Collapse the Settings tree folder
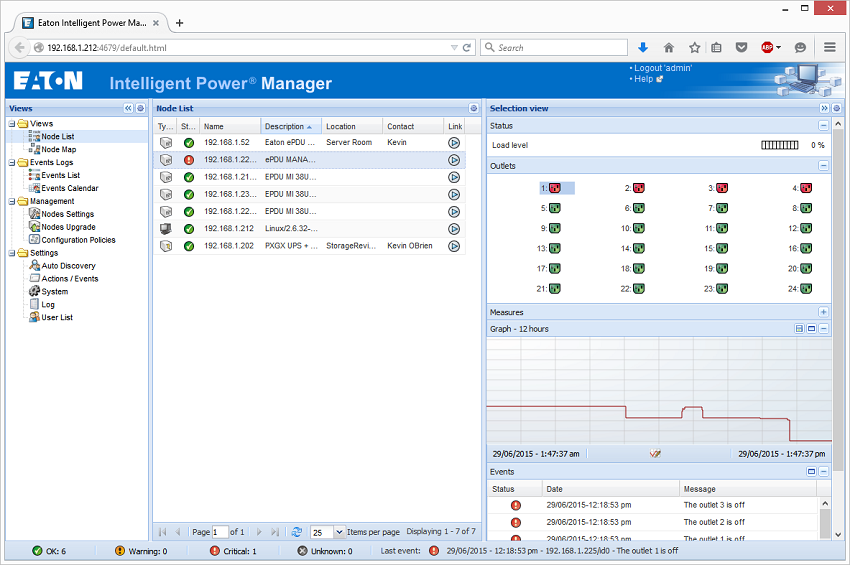This screenshot has width=850, height=565. click(x=12, y=253)
